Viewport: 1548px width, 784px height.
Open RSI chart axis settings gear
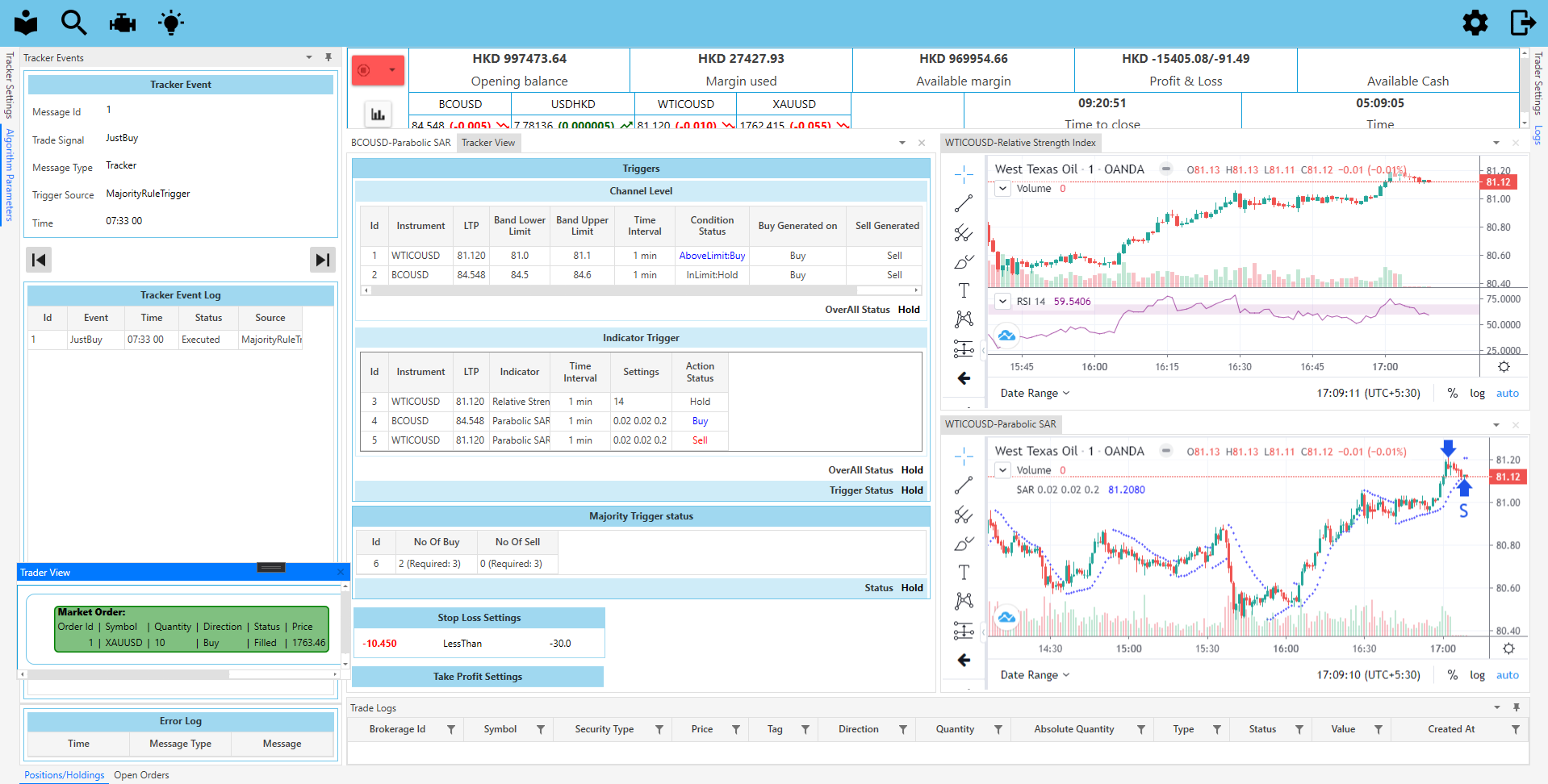click(1504, 367)
